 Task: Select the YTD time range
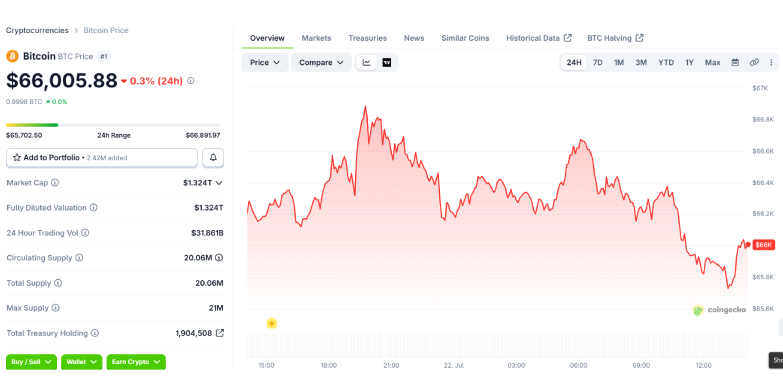coord(666,62)
